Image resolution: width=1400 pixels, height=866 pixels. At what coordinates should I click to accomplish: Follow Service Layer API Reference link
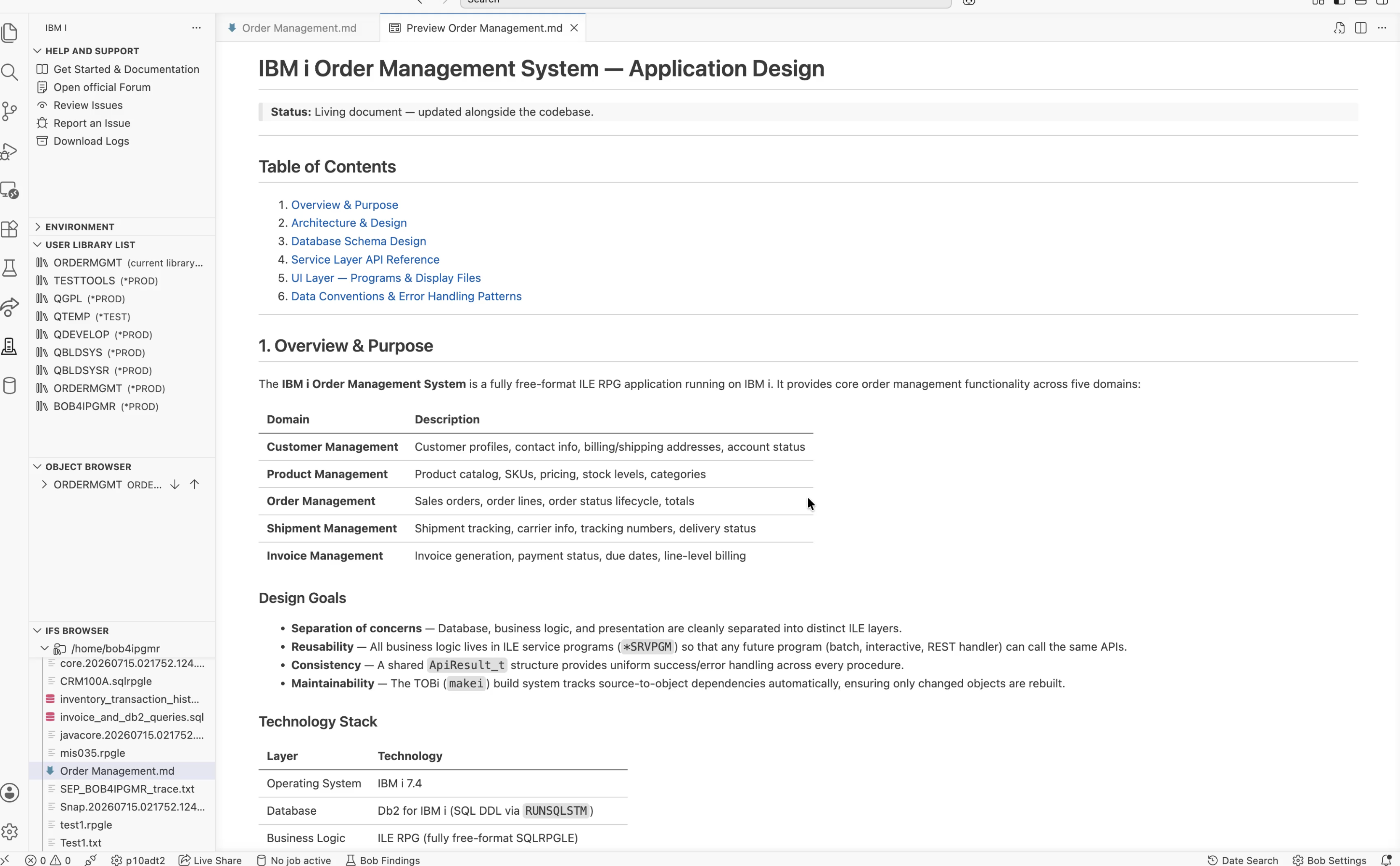coord(365,259)
